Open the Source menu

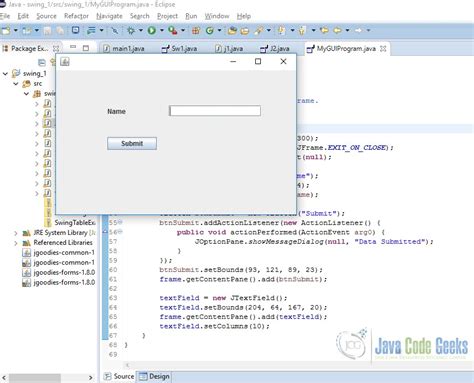pos(46,16)
